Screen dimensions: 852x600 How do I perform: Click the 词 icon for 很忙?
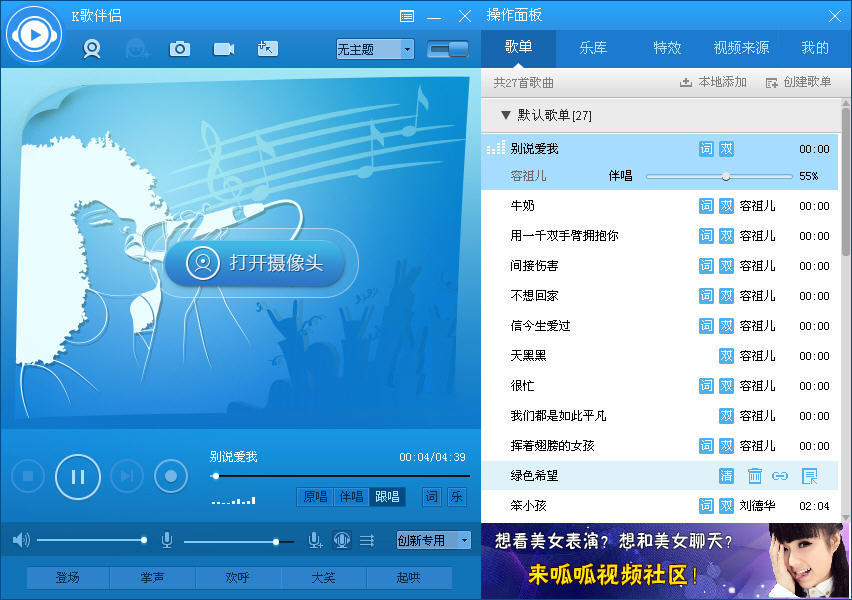pos(706,385)
